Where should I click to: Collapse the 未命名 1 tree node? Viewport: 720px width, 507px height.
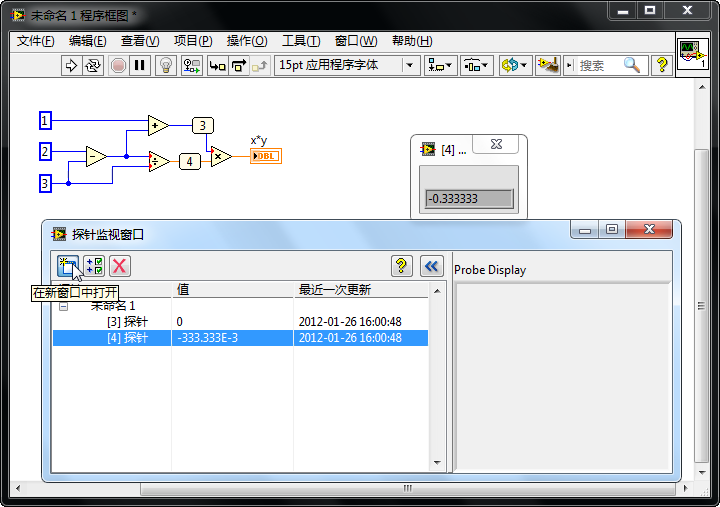click(x=63, y=306)
